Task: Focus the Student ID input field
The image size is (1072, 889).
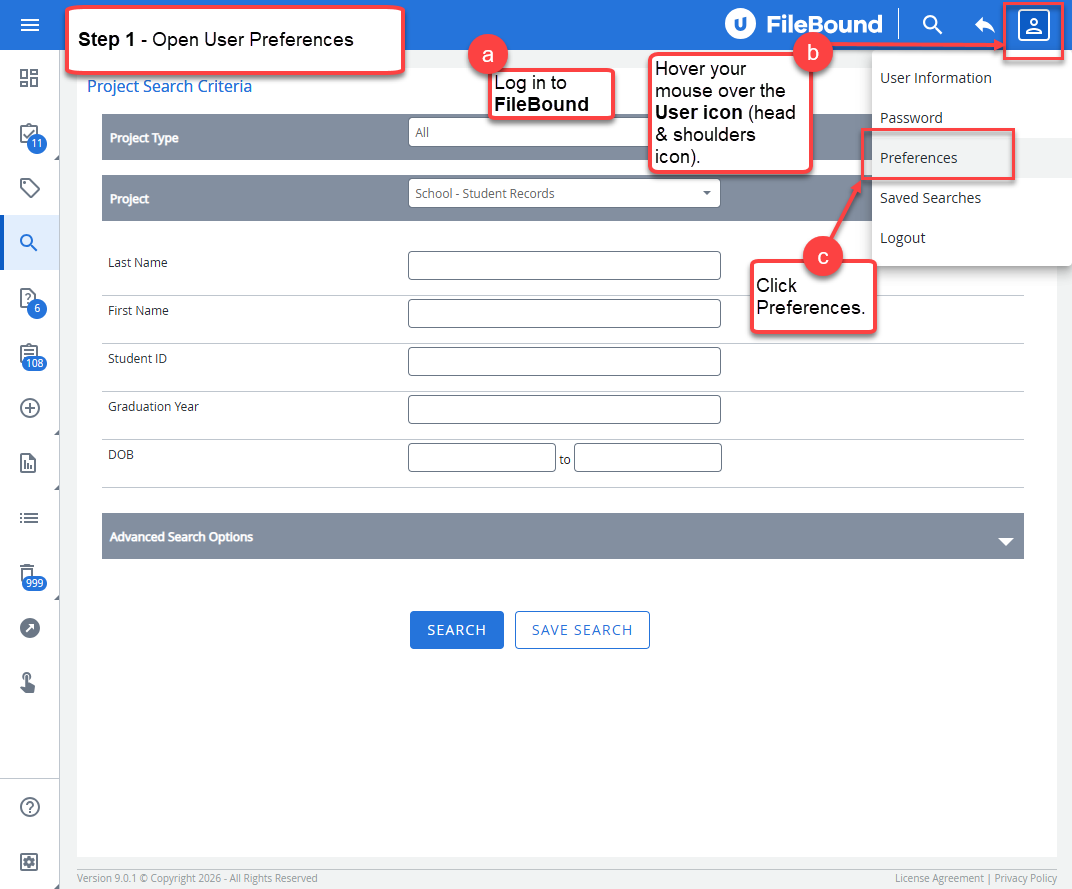Action: point(564,361)
